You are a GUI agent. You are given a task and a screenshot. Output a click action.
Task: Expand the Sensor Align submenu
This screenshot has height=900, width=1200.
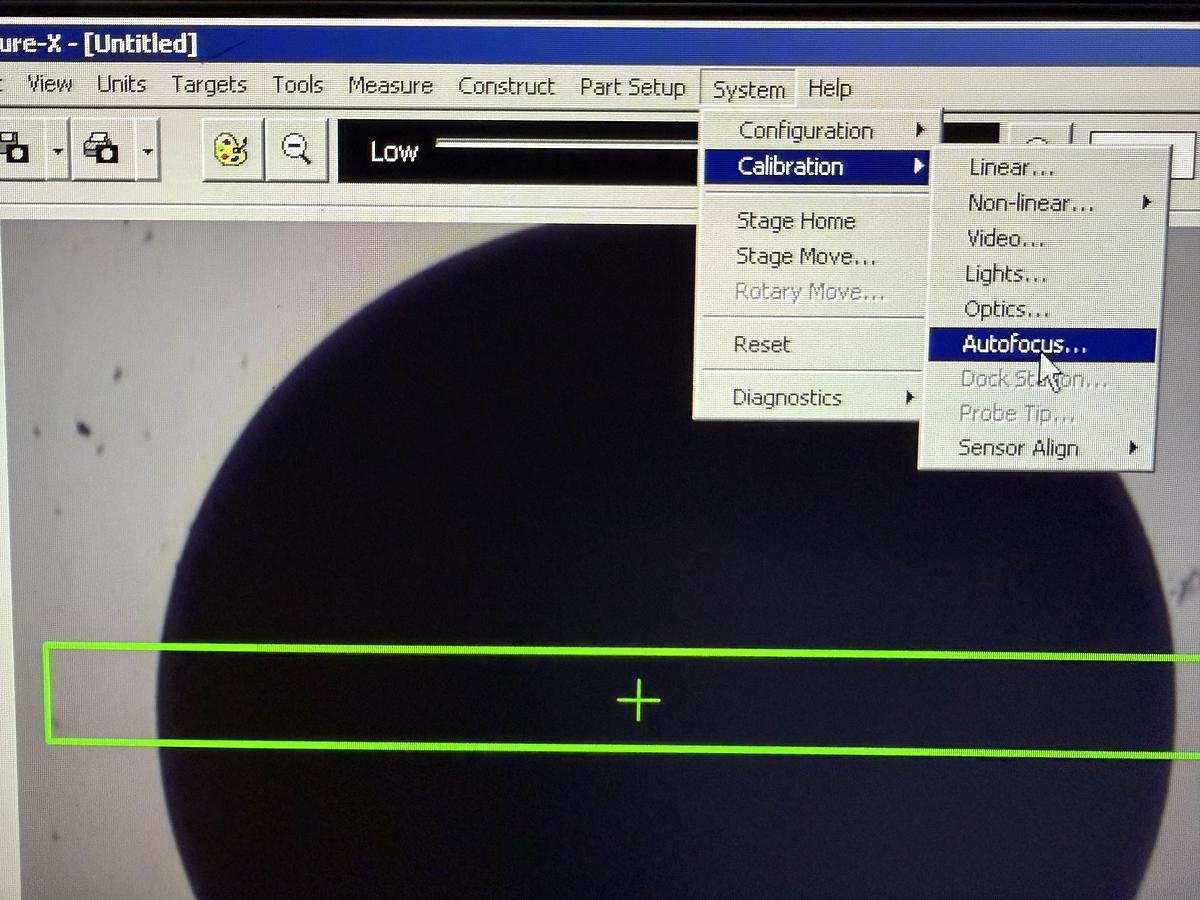(x=1037, y=448)
